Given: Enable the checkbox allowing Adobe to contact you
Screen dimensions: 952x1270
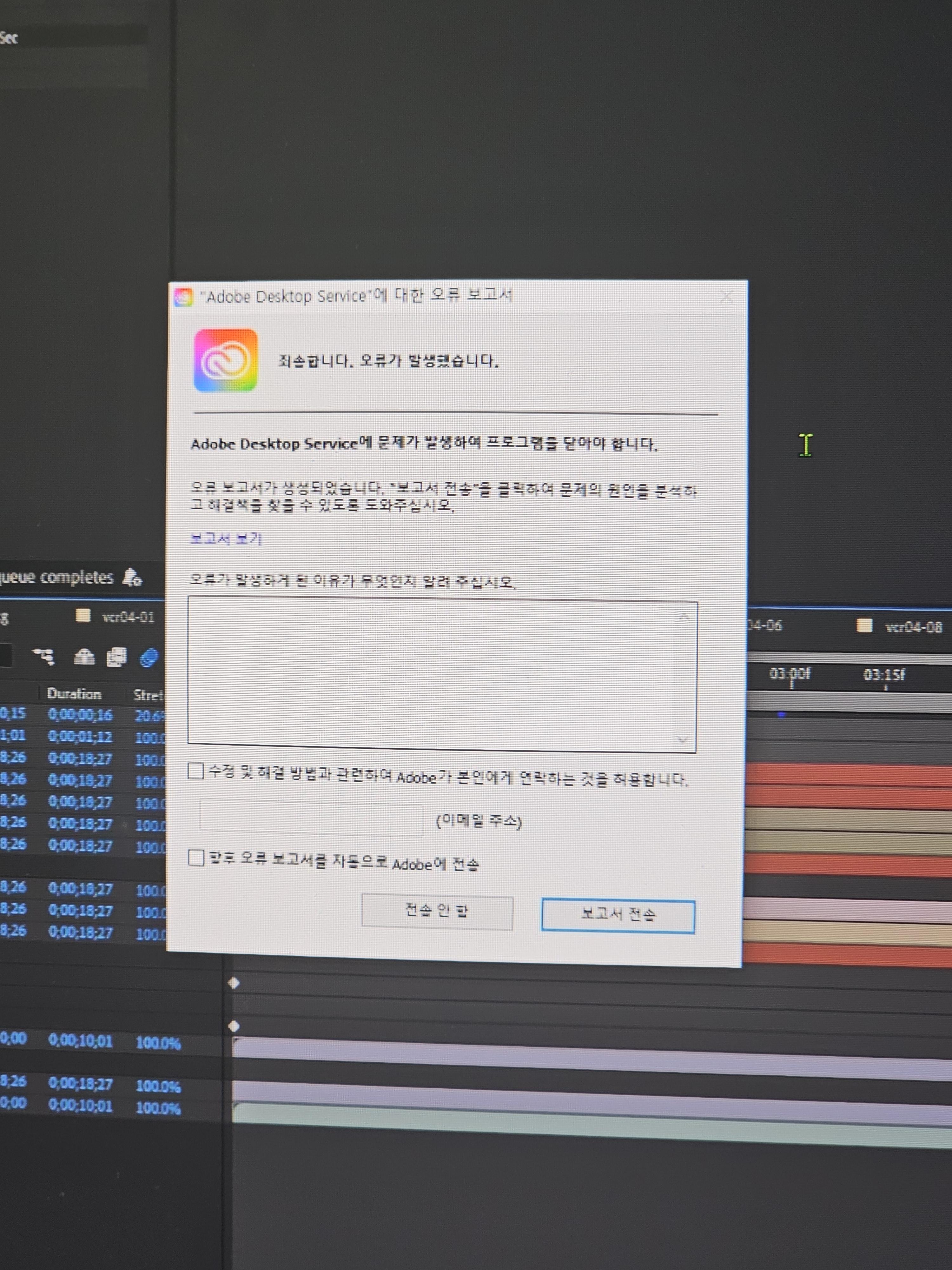Looking at the screenshot, I should pos(196,771).
